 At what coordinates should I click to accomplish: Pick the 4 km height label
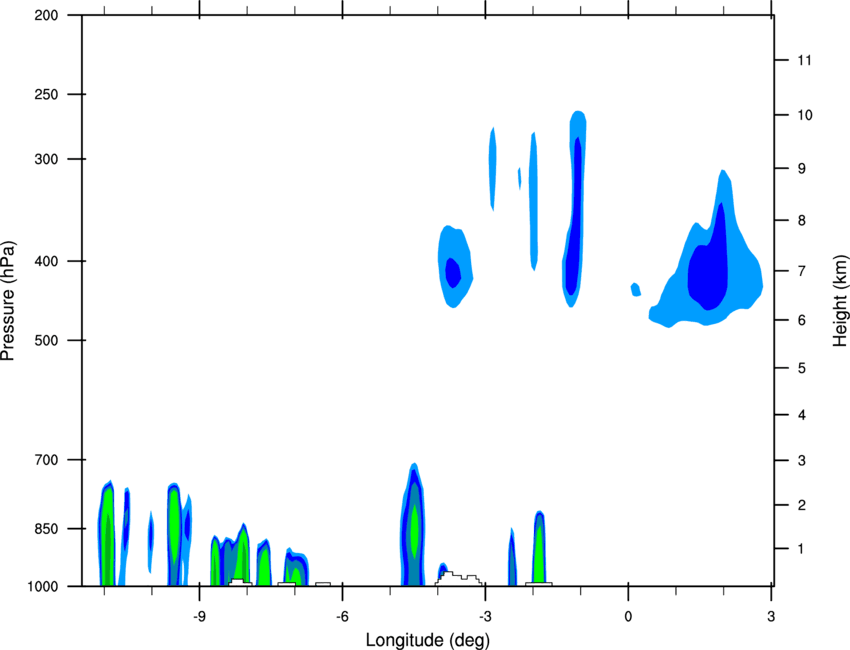click(802, 415)
